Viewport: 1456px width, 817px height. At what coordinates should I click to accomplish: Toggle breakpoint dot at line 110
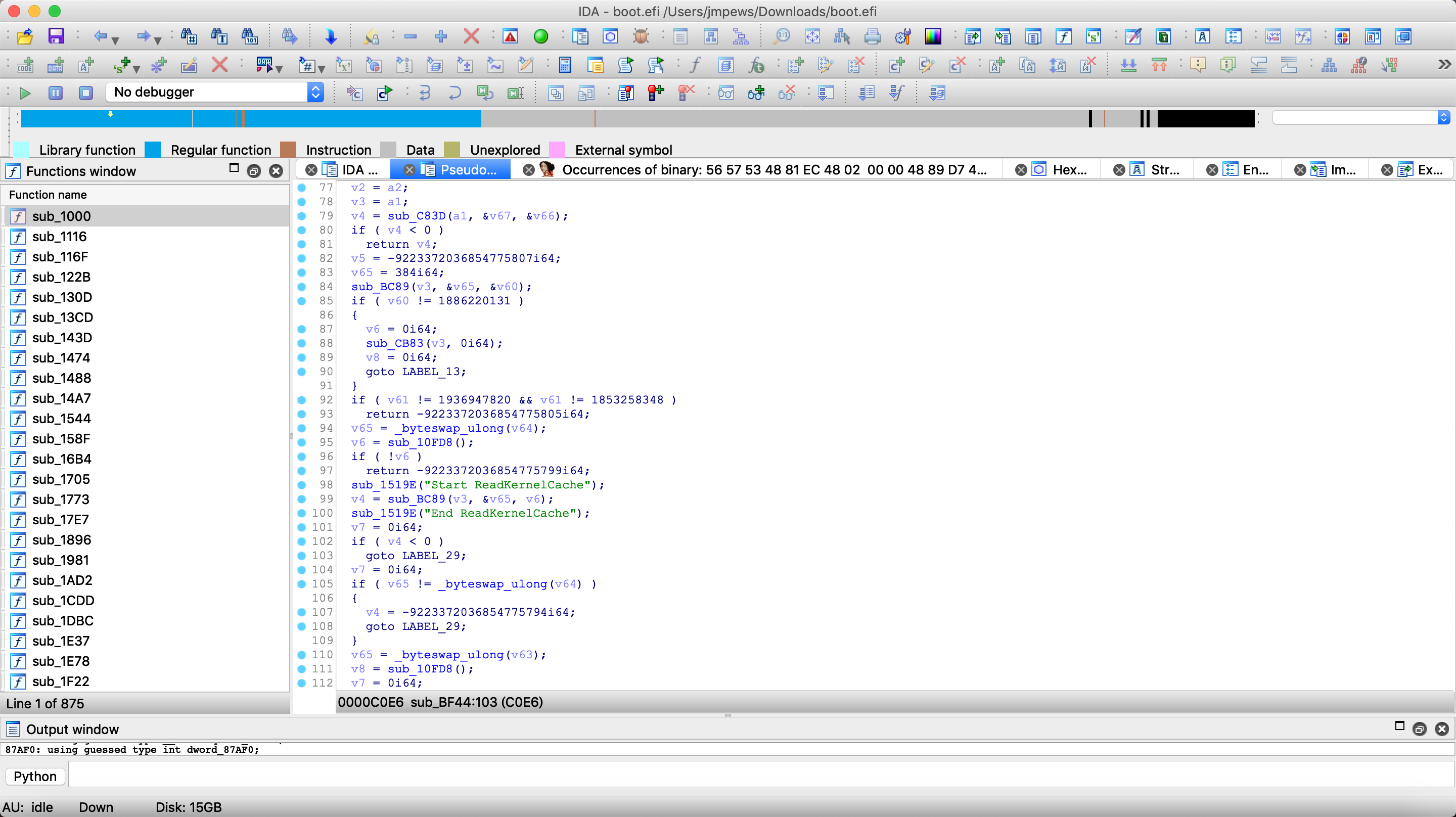(302, 654)
